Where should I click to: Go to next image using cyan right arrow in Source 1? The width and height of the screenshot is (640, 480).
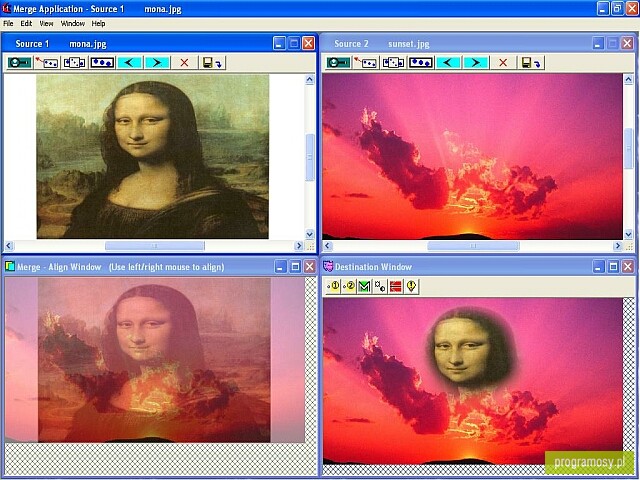(x=157, y=62)
